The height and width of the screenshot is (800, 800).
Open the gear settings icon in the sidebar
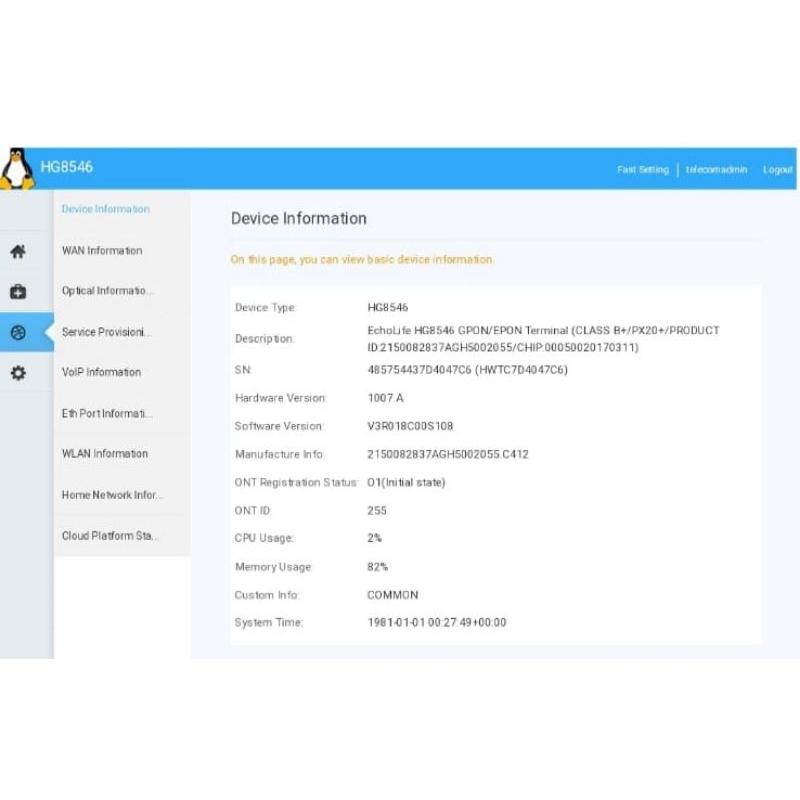[x=18, y=373]
